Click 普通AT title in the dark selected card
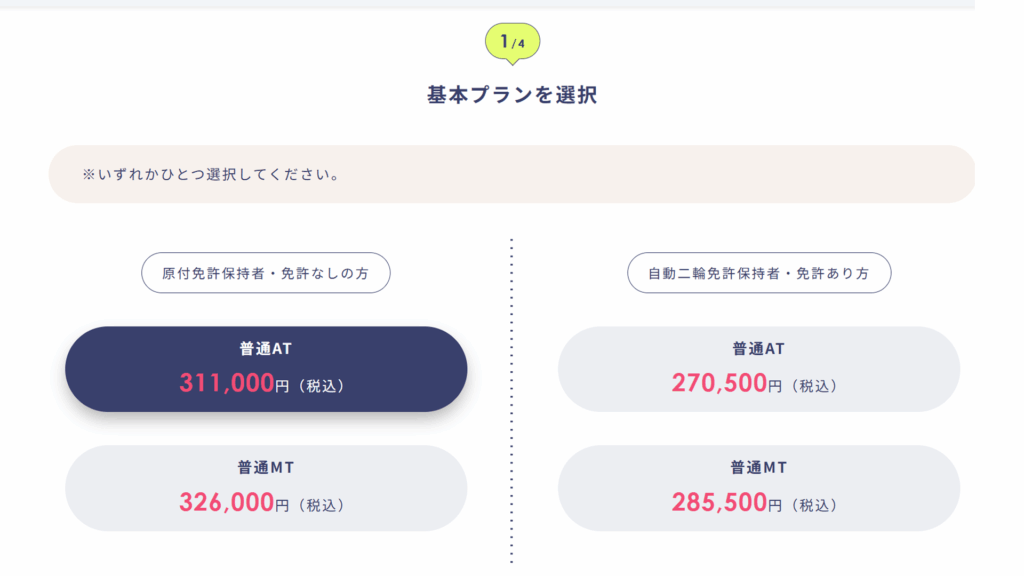1024x576 pixels. [266, 349]
